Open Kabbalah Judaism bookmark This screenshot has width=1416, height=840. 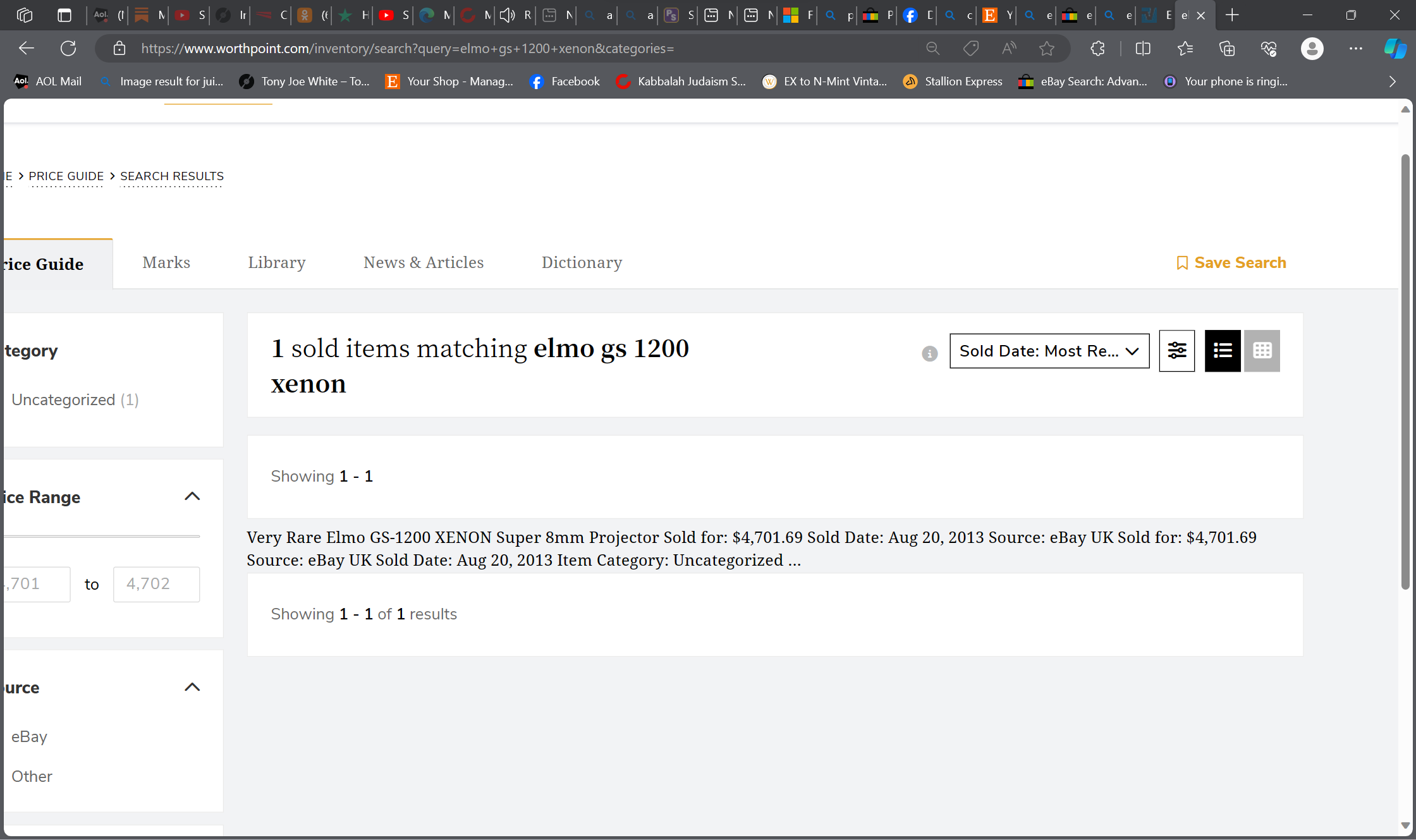(681, 82)
